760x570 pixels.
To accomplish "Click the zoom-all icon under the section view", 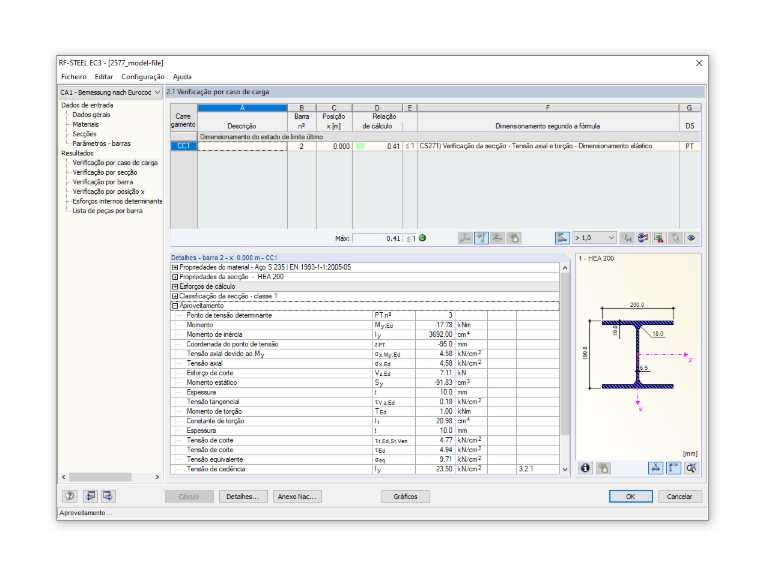I will [691, 468].
